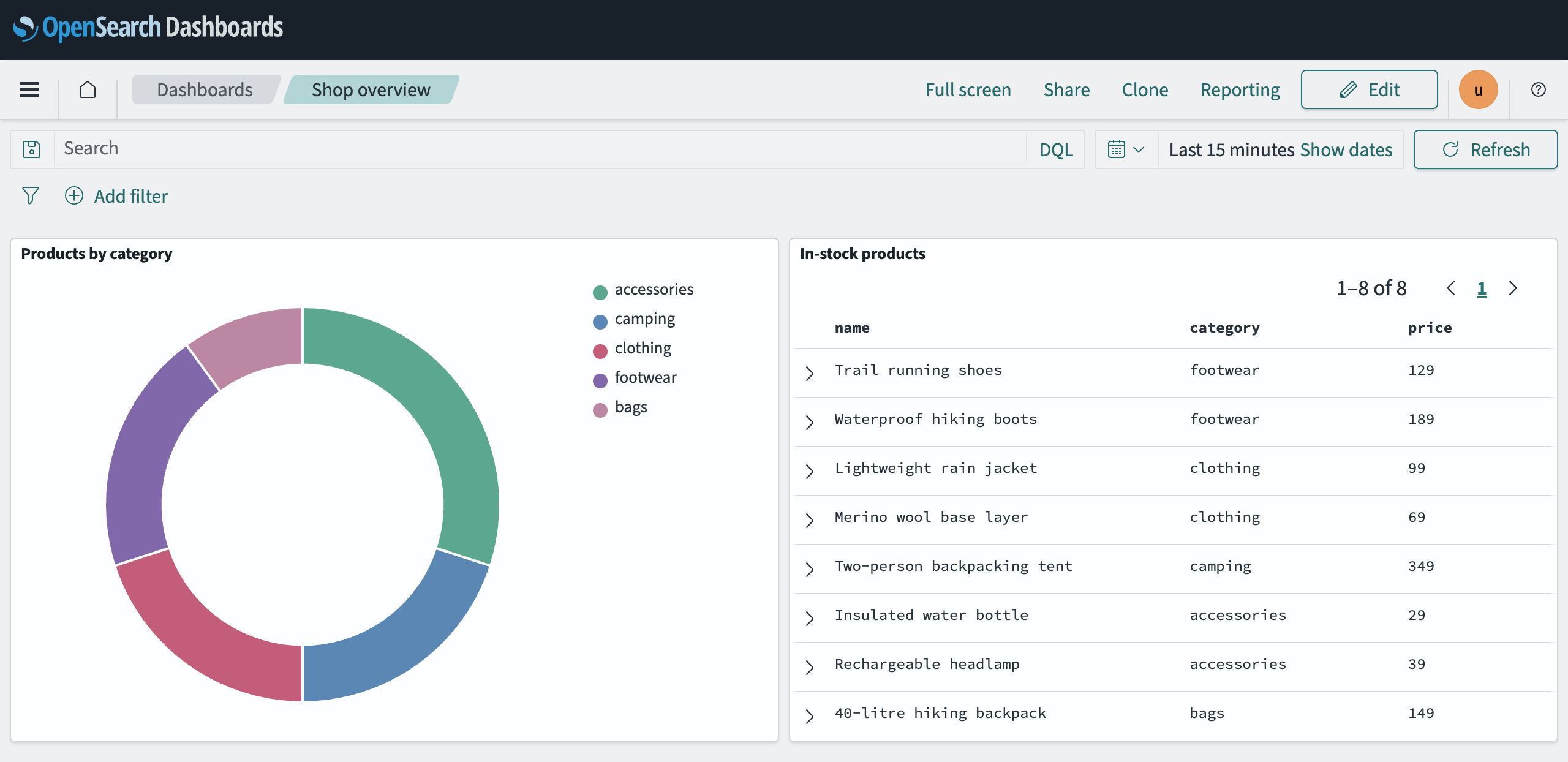This screenshot has height=762, width=1568.
Task: Open calendar quick time picker
Action: pyautogui.click(x=1126, y=149)
